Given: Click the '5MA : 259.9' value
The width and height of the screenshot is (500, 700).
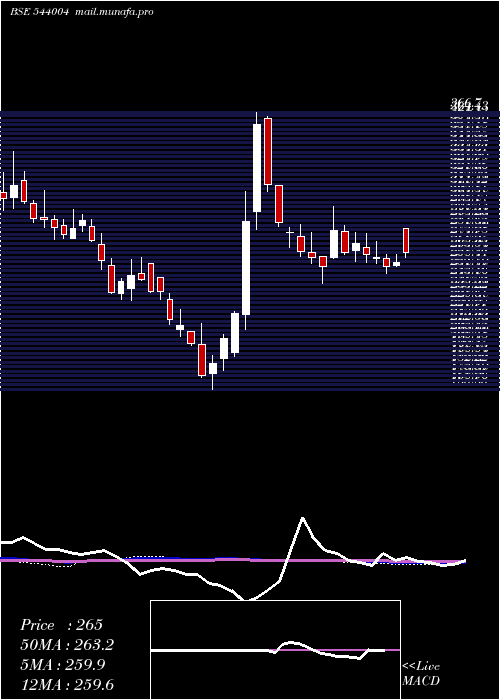Looking at the screenshot, I should point(63,665).
